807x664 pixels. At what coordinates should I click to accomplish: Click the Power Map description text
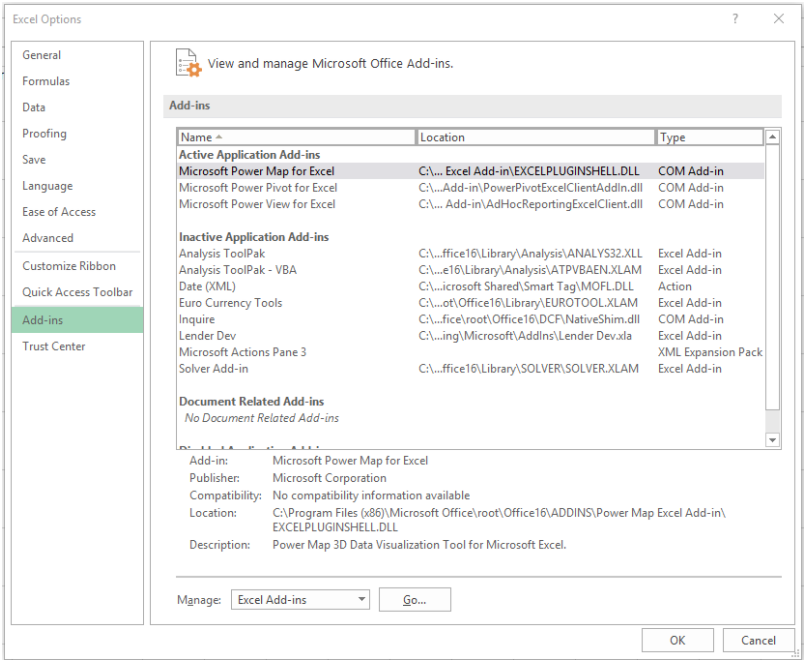[419, 545]
